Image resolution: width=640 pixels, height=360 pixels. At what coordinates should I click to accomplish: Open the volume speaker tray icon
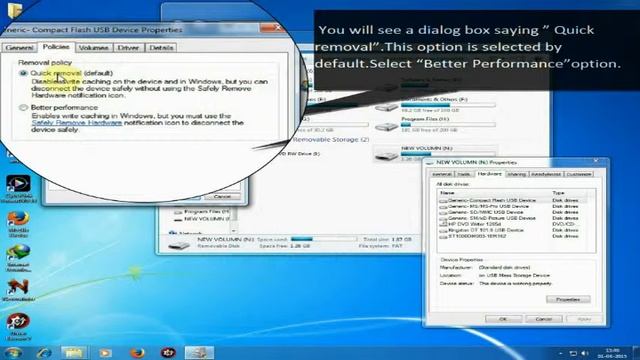click(x=584, y=353)
